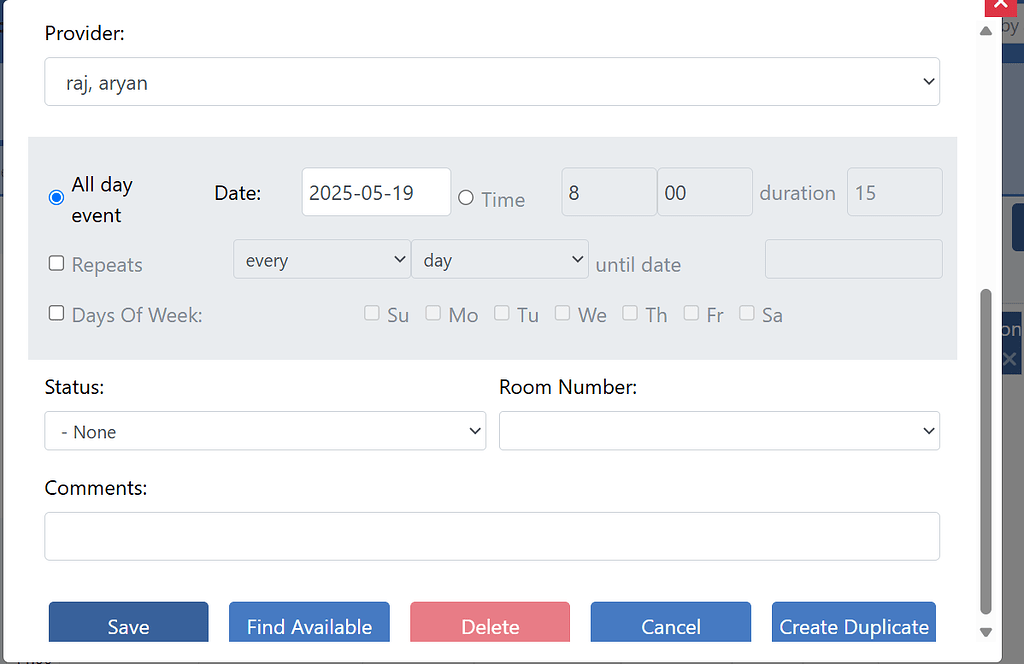Viewport: 1024px width, 664px height.
Task: Open the Provider dropdown
Action: point(491,82)
